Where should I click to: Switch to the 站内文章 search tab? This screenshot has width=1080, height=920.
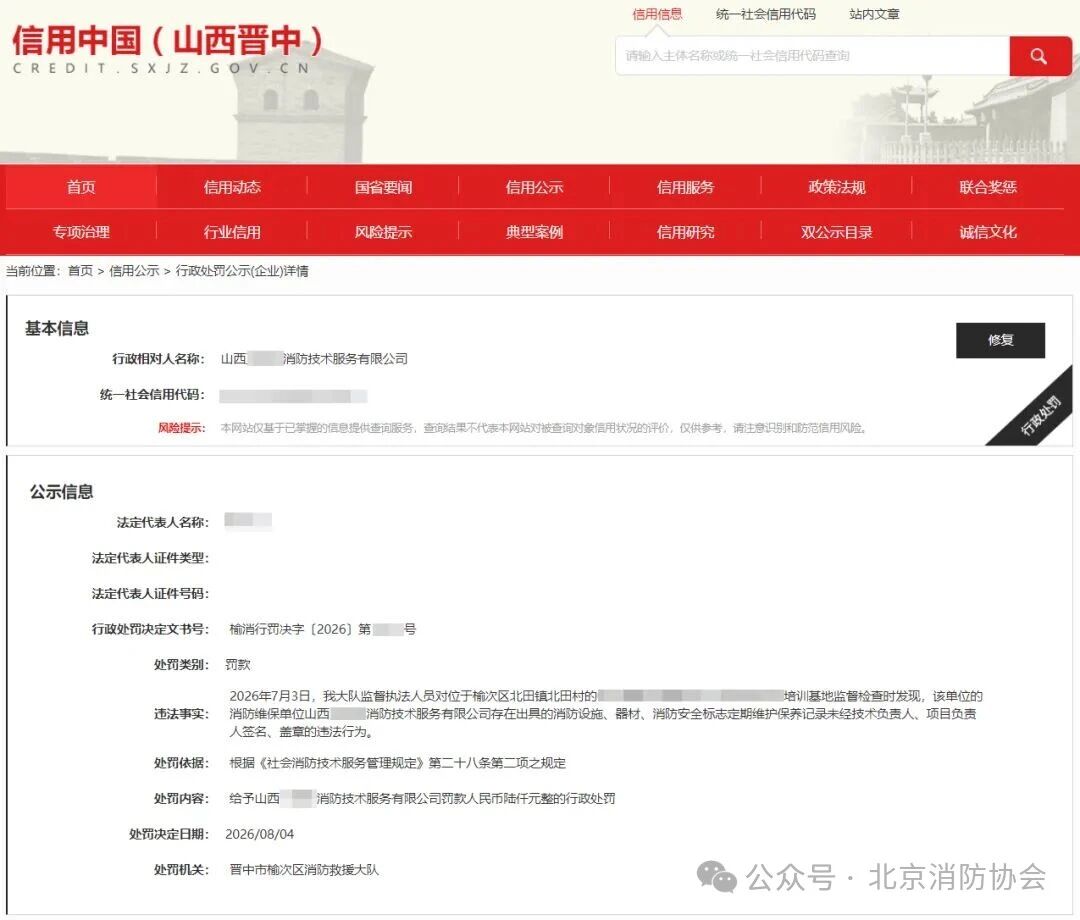(874, 14)
